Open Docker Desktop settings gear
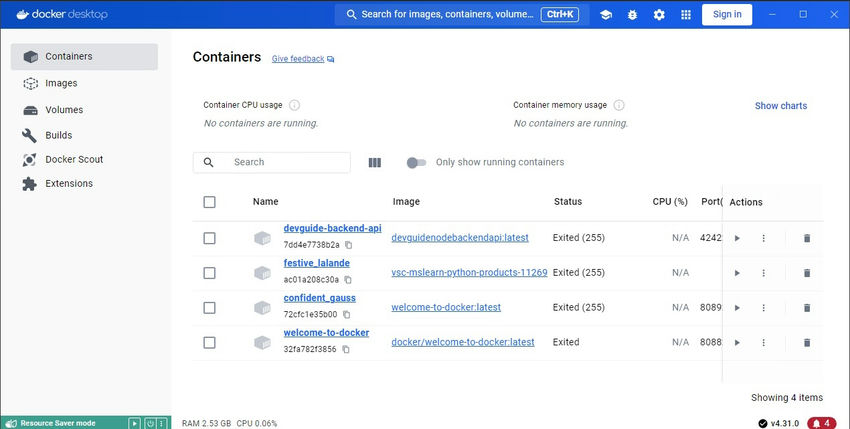 [x=659, y=14]
